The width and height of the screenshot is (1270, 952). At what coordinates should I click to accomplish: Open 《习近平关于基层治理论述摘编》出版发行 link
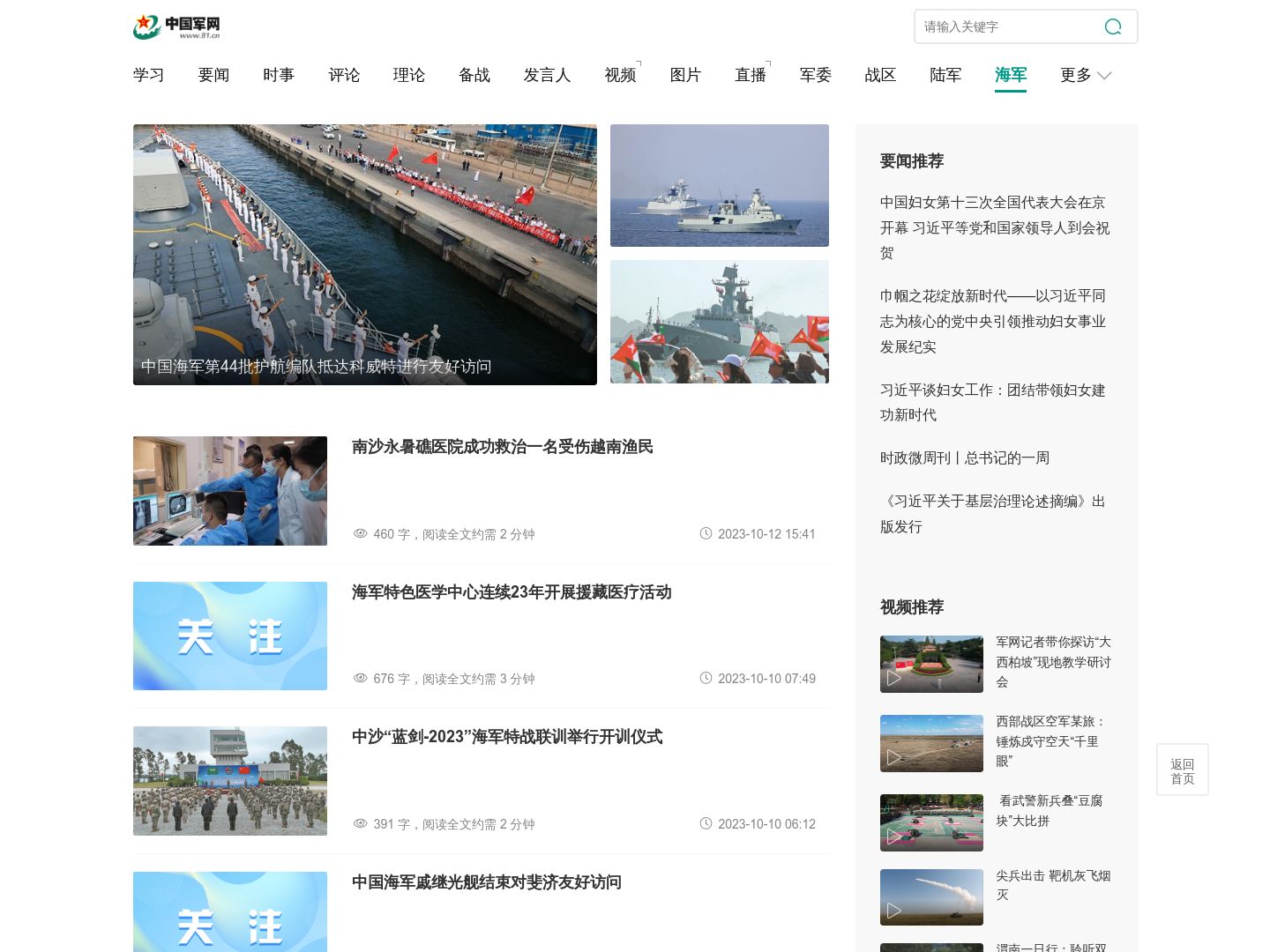[x=993, y=514]
